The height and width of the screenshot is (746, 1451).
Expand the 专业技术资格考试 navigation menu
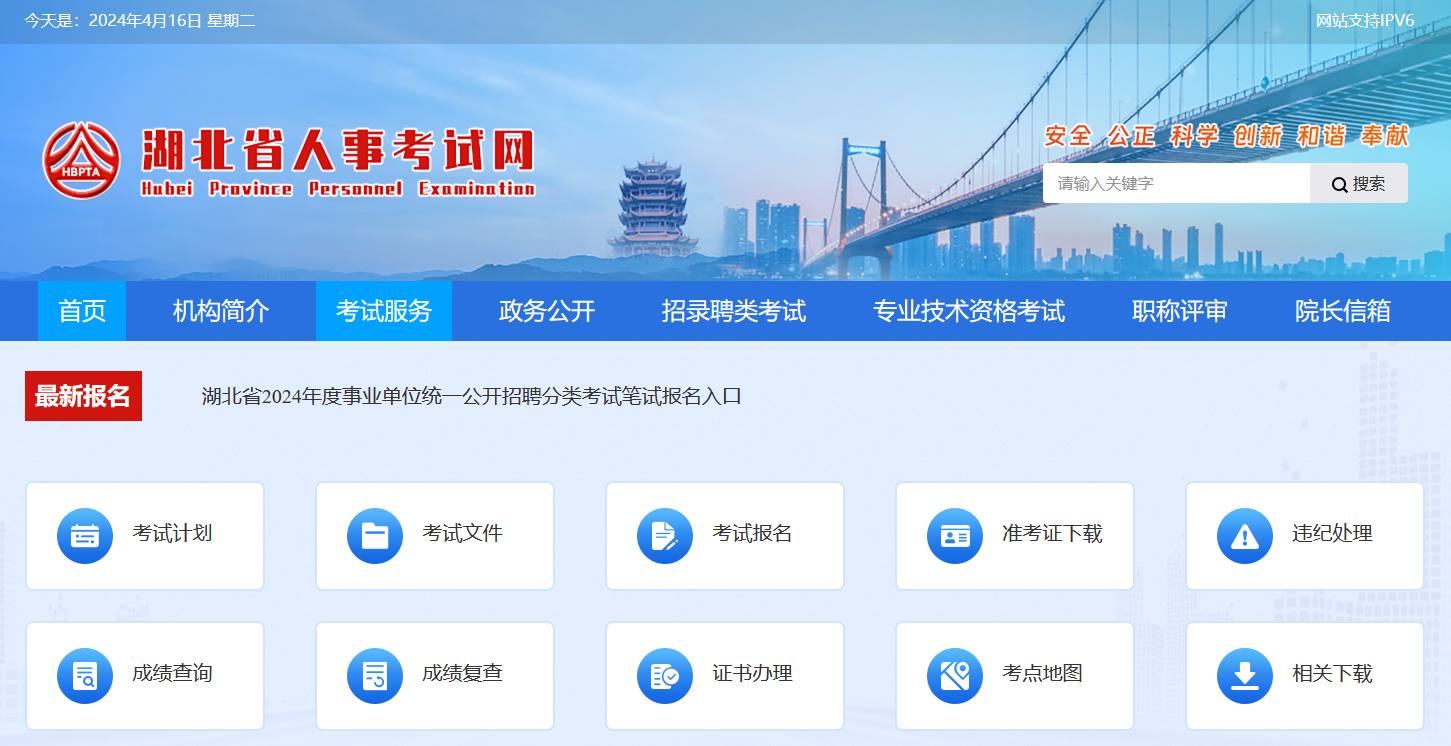969,311
